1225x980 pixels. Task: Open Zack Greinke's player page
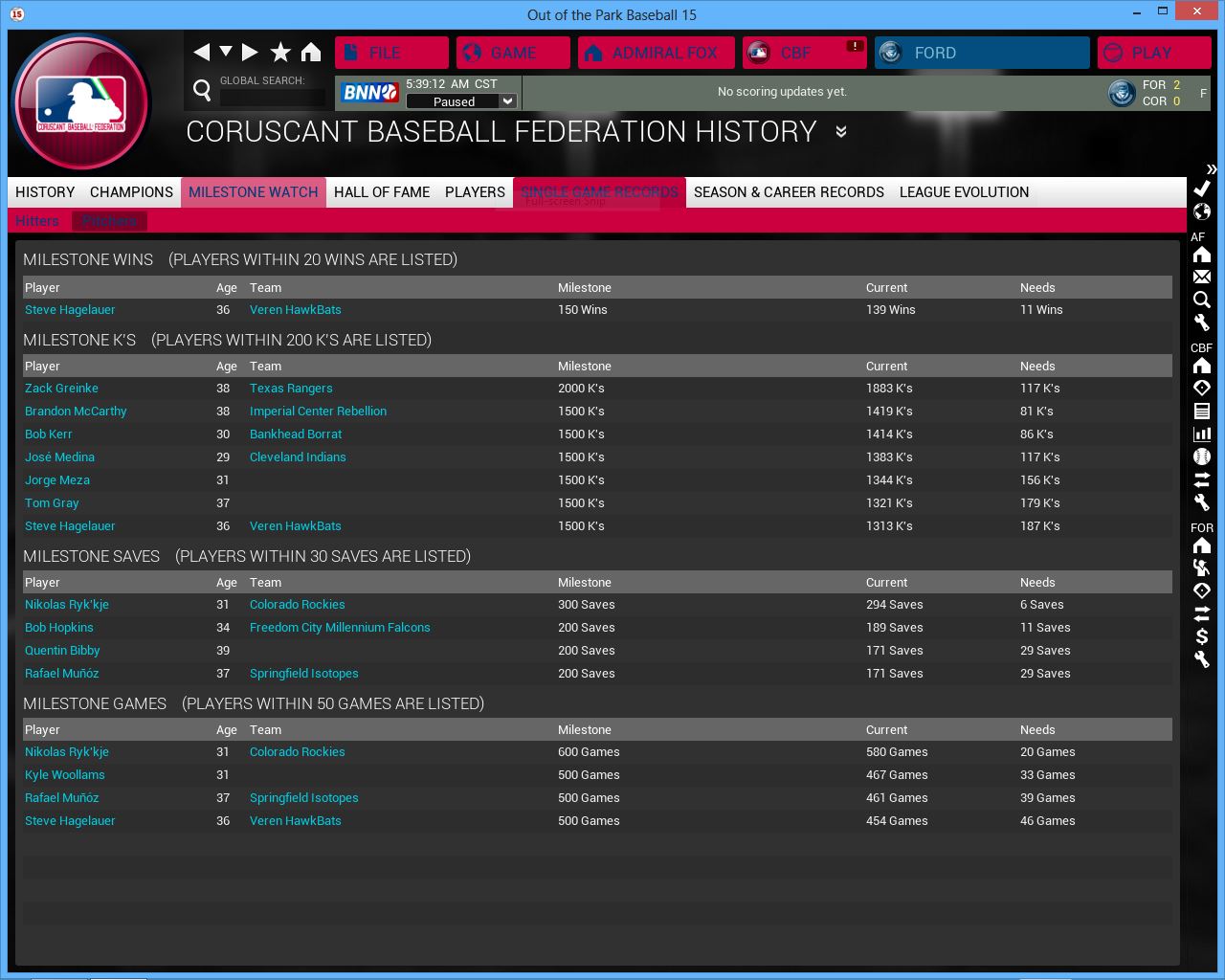click(x=61, y=389)
